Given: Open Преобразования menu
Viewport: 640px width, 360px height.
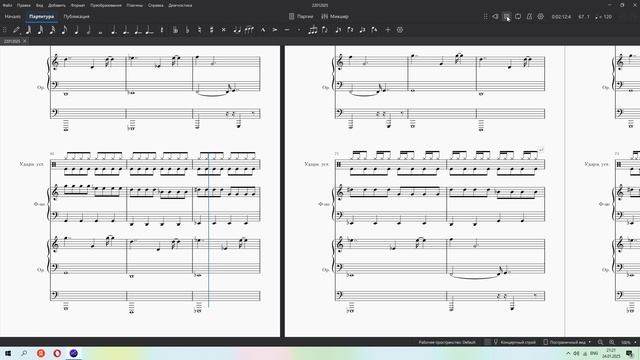Looking at the screenshot, I should point(106,5).
